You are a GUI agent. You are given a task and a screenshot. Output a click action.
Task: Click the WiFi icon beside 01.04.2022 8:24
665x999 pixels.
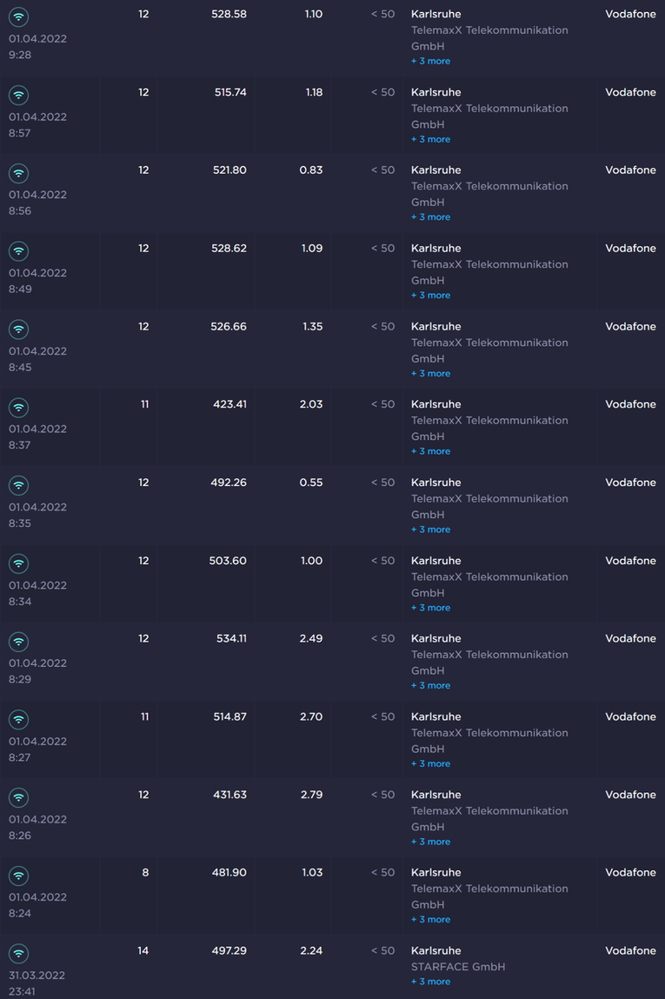coord(18,875)
